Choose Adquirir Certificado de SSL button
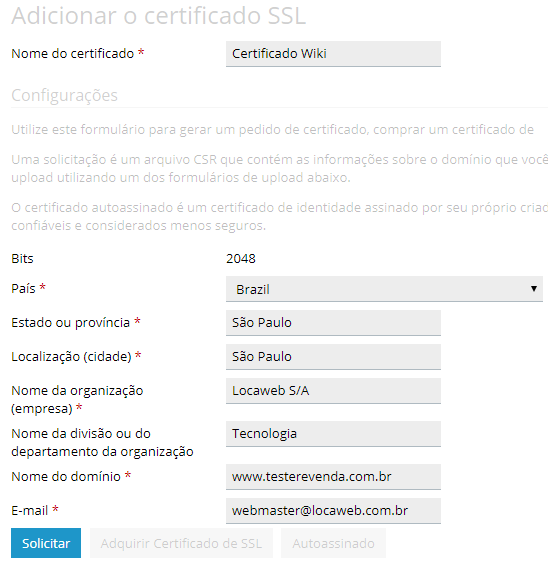The image size is (548, 569). click(x=181, y=543)
